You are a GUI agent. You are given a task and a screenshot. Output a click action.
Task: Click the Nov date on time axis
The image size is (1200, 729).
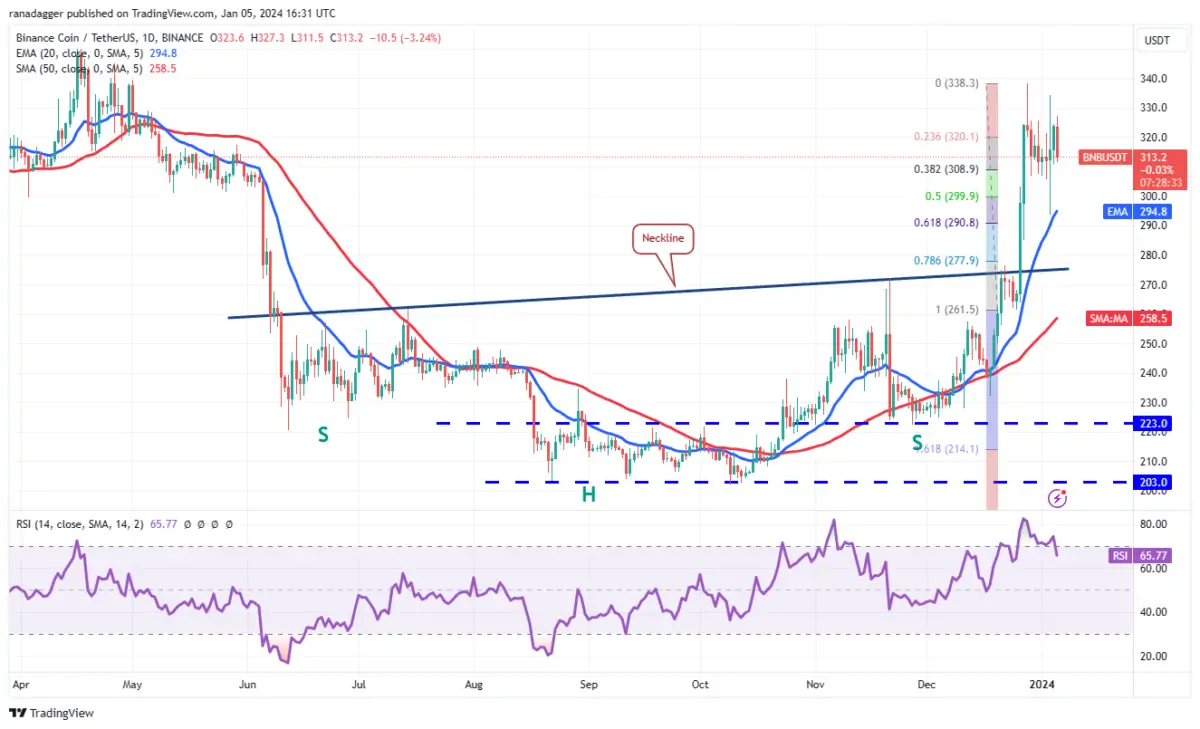point(815,685)
